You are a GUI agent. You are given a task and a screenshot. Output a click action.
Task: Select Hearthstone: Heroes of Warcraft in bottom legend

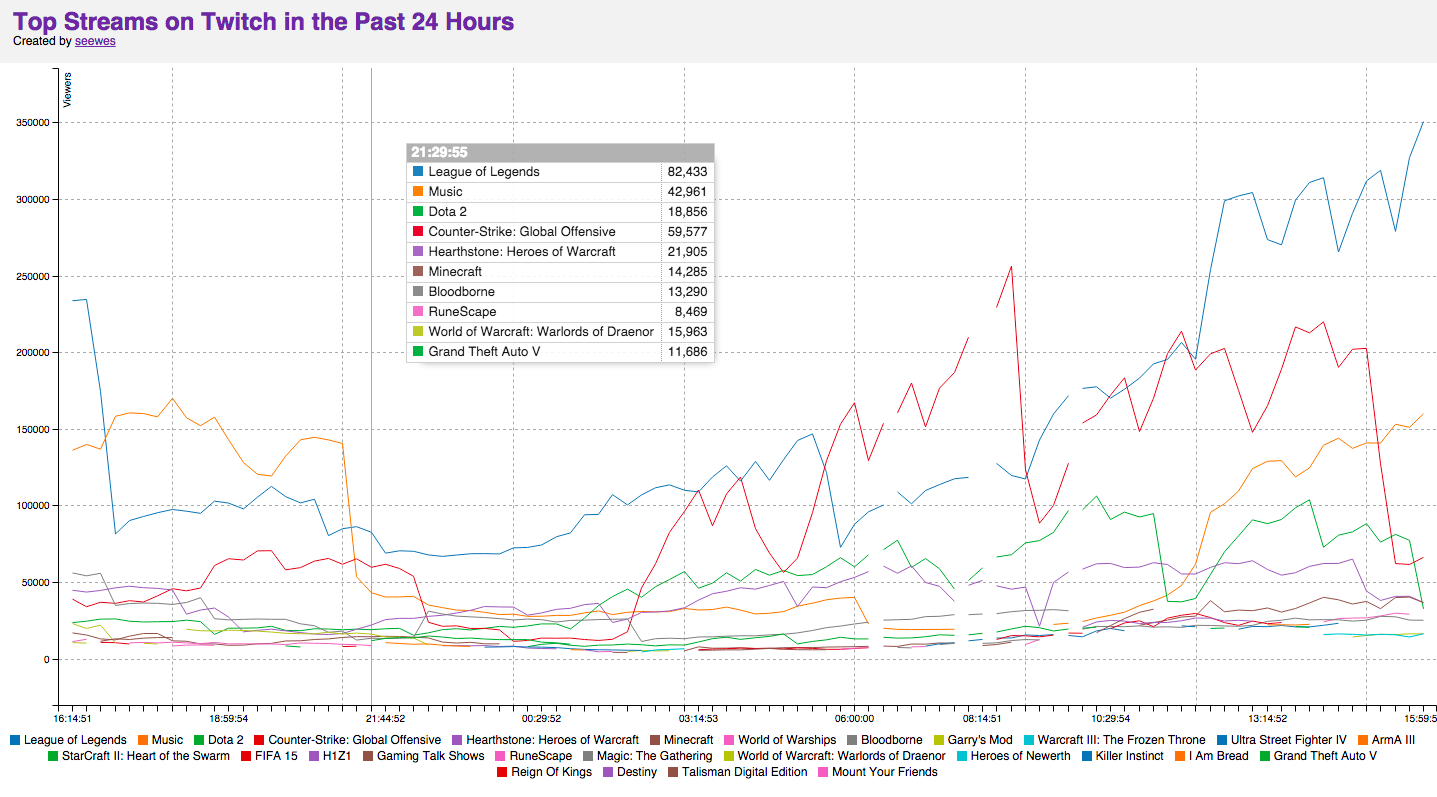pyautogui.click(x=552, y=740)
